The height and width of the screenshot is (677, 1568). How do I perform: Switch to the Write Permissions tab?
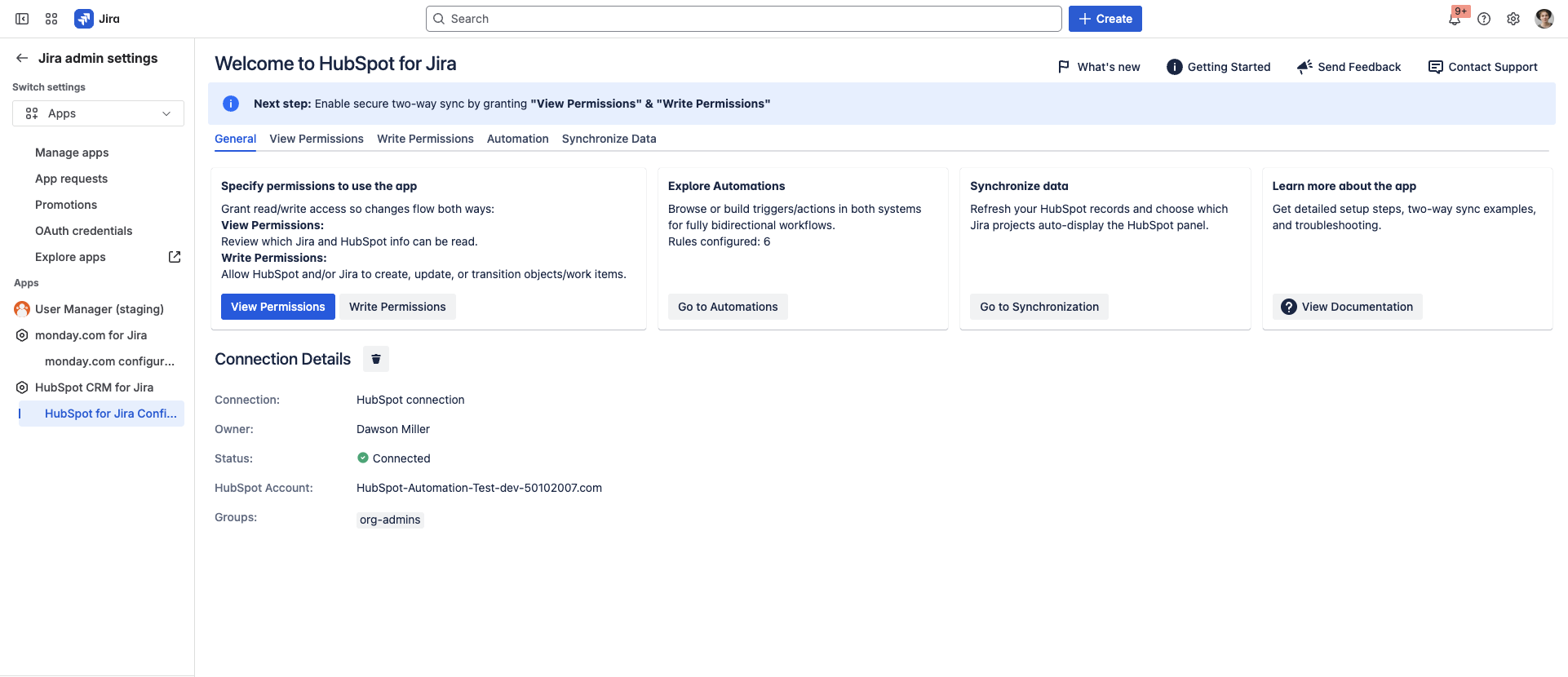425,139
